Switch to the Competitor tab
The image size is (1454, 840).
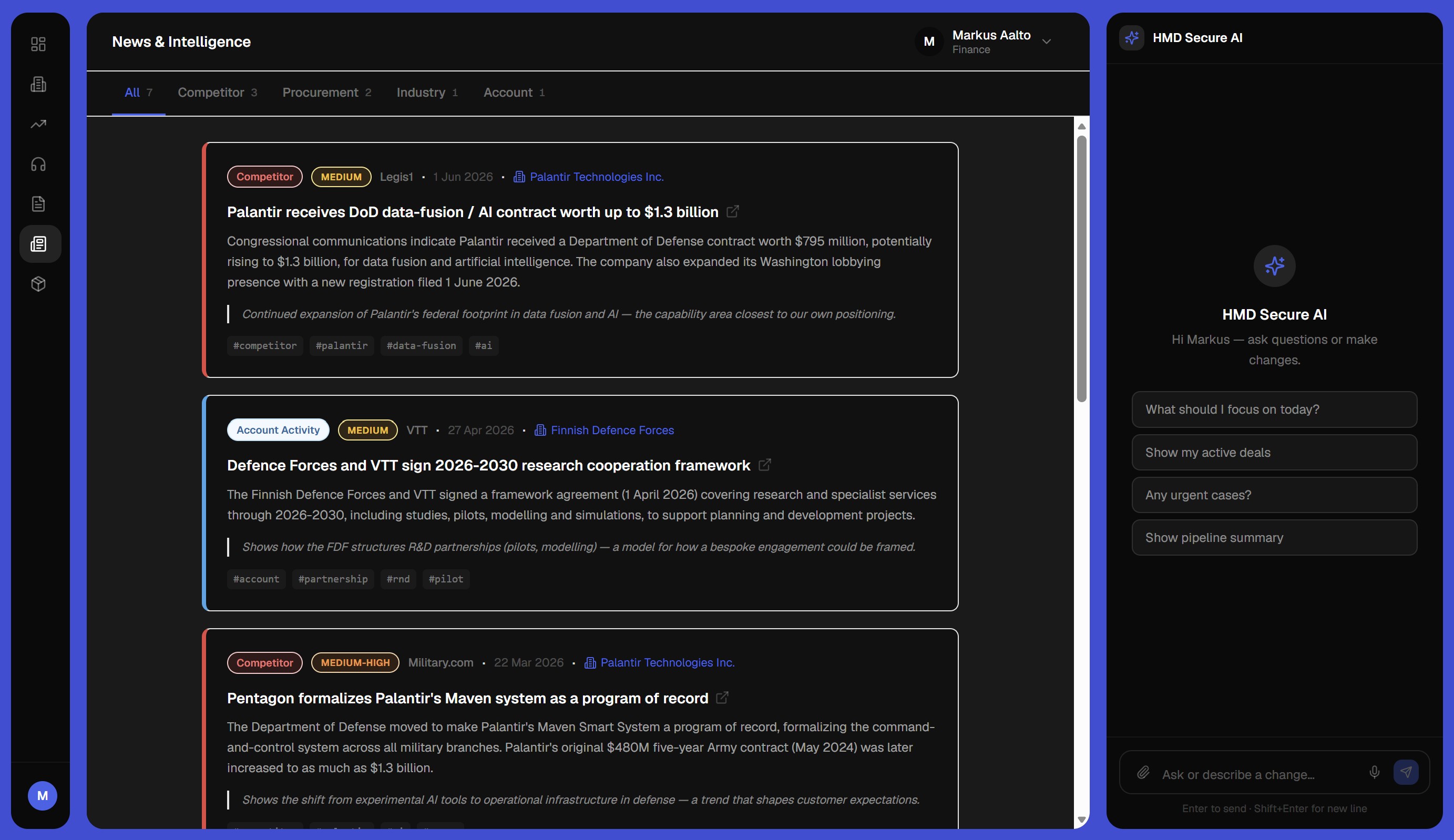(218, 93)
